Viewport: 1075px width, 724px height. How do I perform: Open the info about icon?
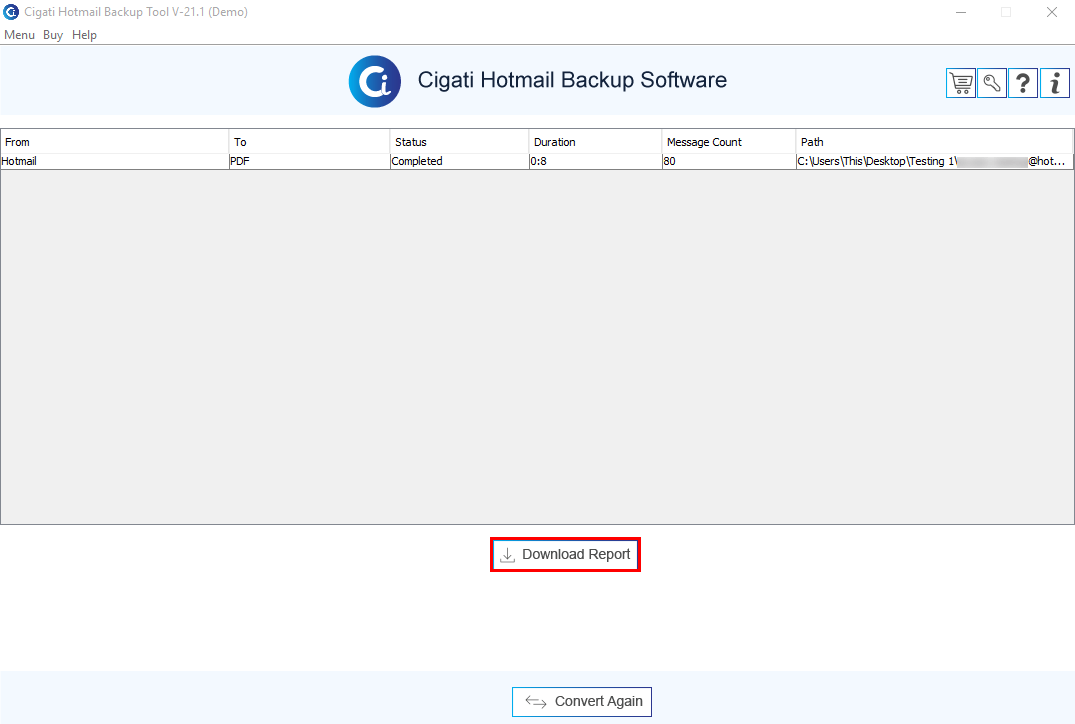point(1055,84)
